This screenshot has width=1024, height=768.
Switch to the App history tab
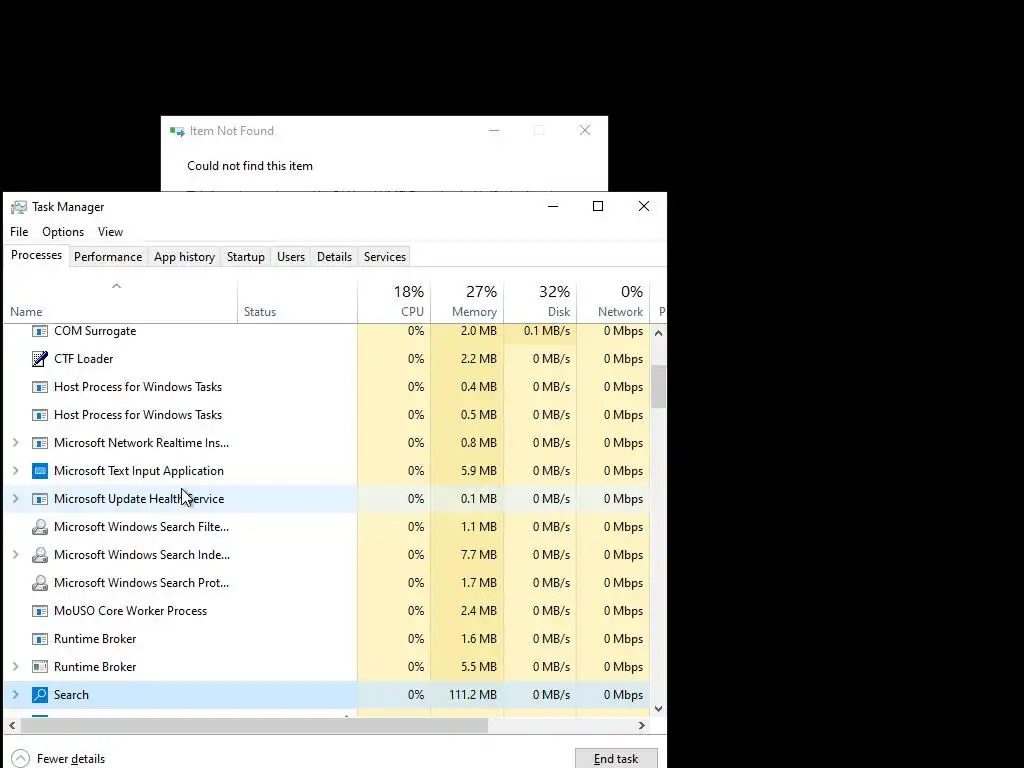pyautogui.click(x=184, y=257)
